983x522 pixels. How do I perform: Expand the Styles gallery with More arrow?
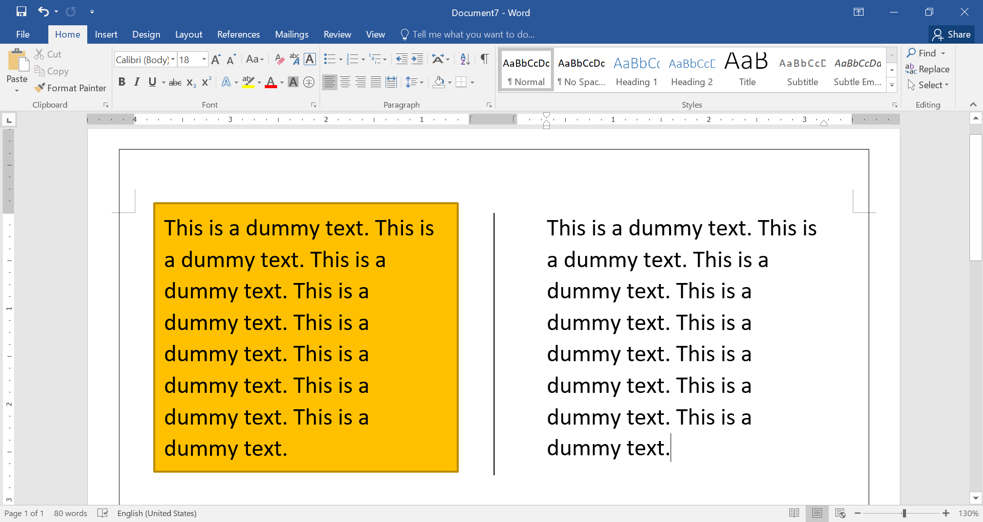tap(892, 86)
